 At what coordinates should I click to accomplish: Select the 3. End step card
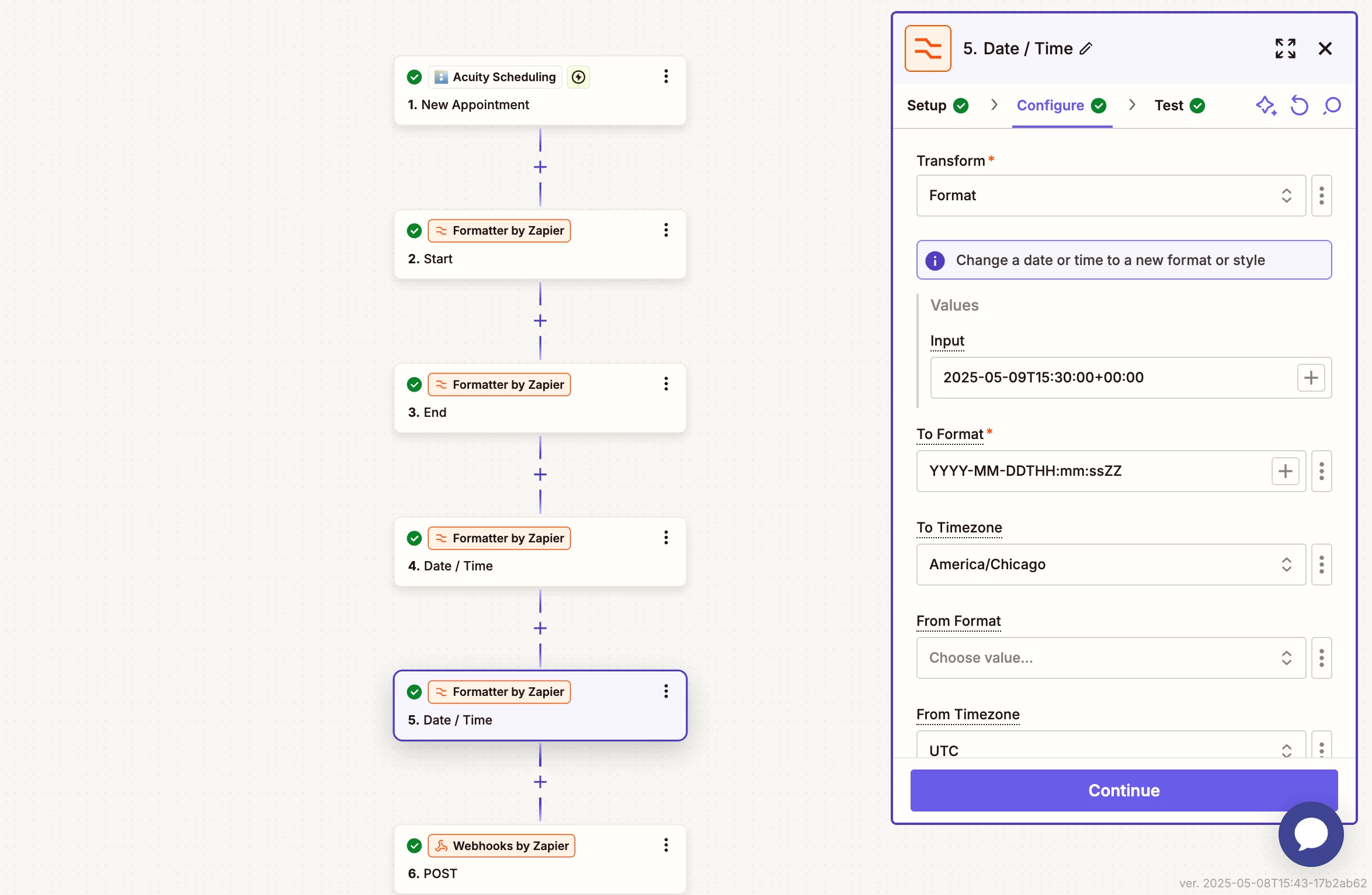[x=540, y=398]
